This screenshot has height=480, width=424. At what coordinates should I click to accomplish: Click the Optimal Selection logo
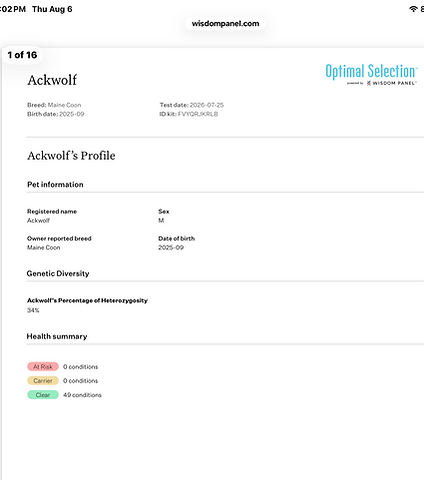point(371,71)
